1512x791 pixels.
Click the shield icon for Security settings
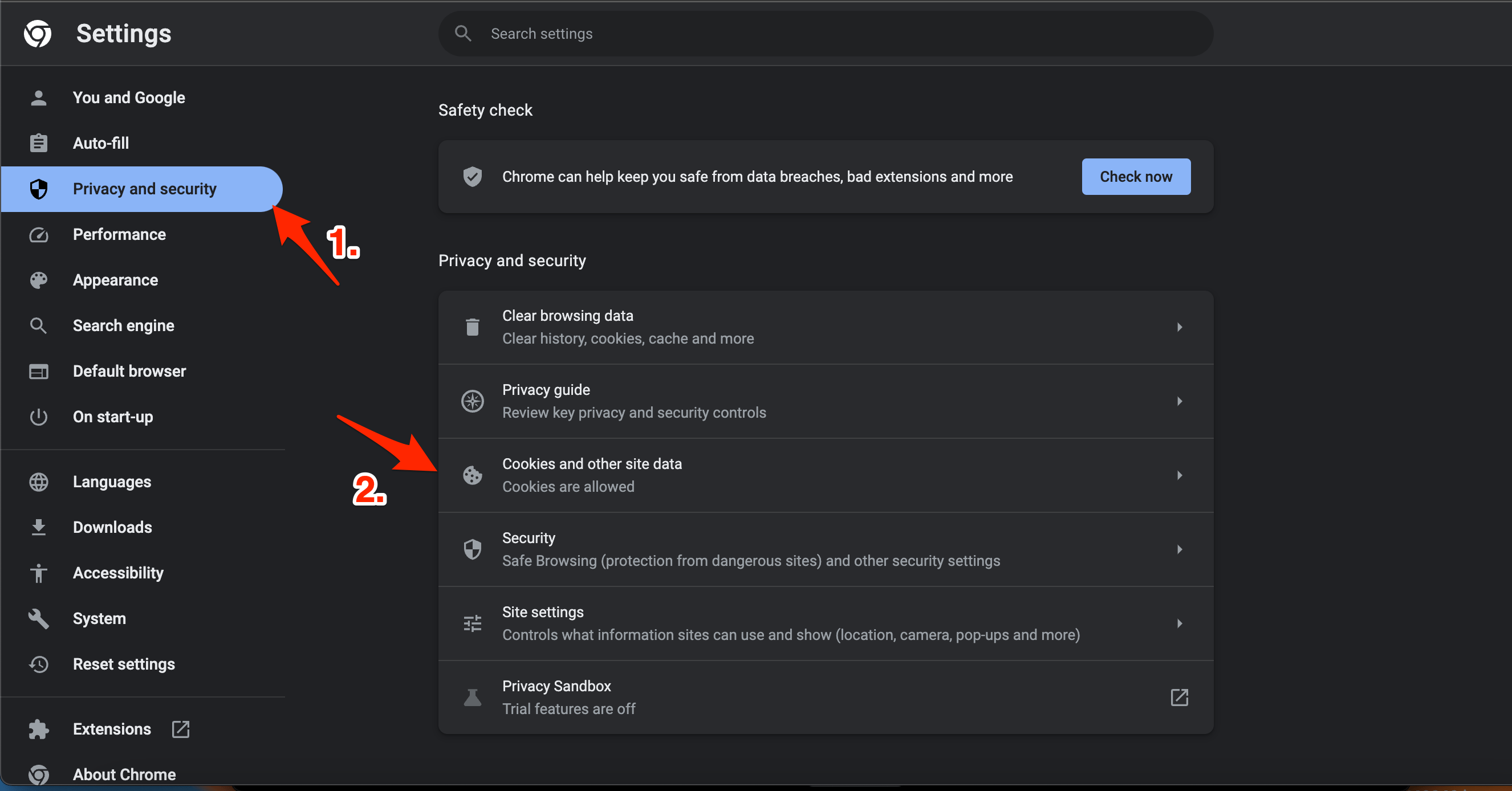tap(472, 549)
